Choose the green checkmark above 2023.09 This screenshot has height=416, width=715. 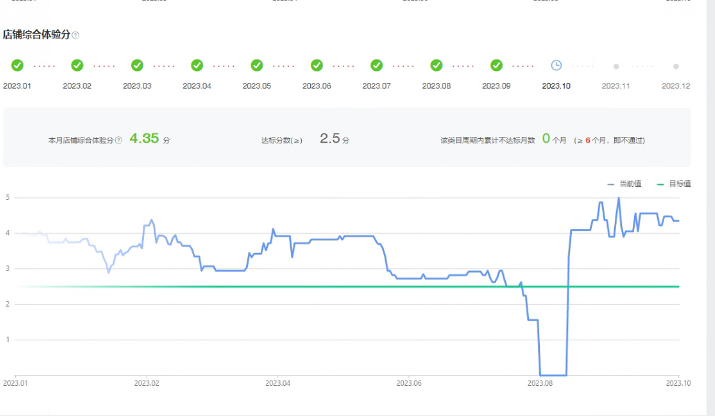[497, 66]
